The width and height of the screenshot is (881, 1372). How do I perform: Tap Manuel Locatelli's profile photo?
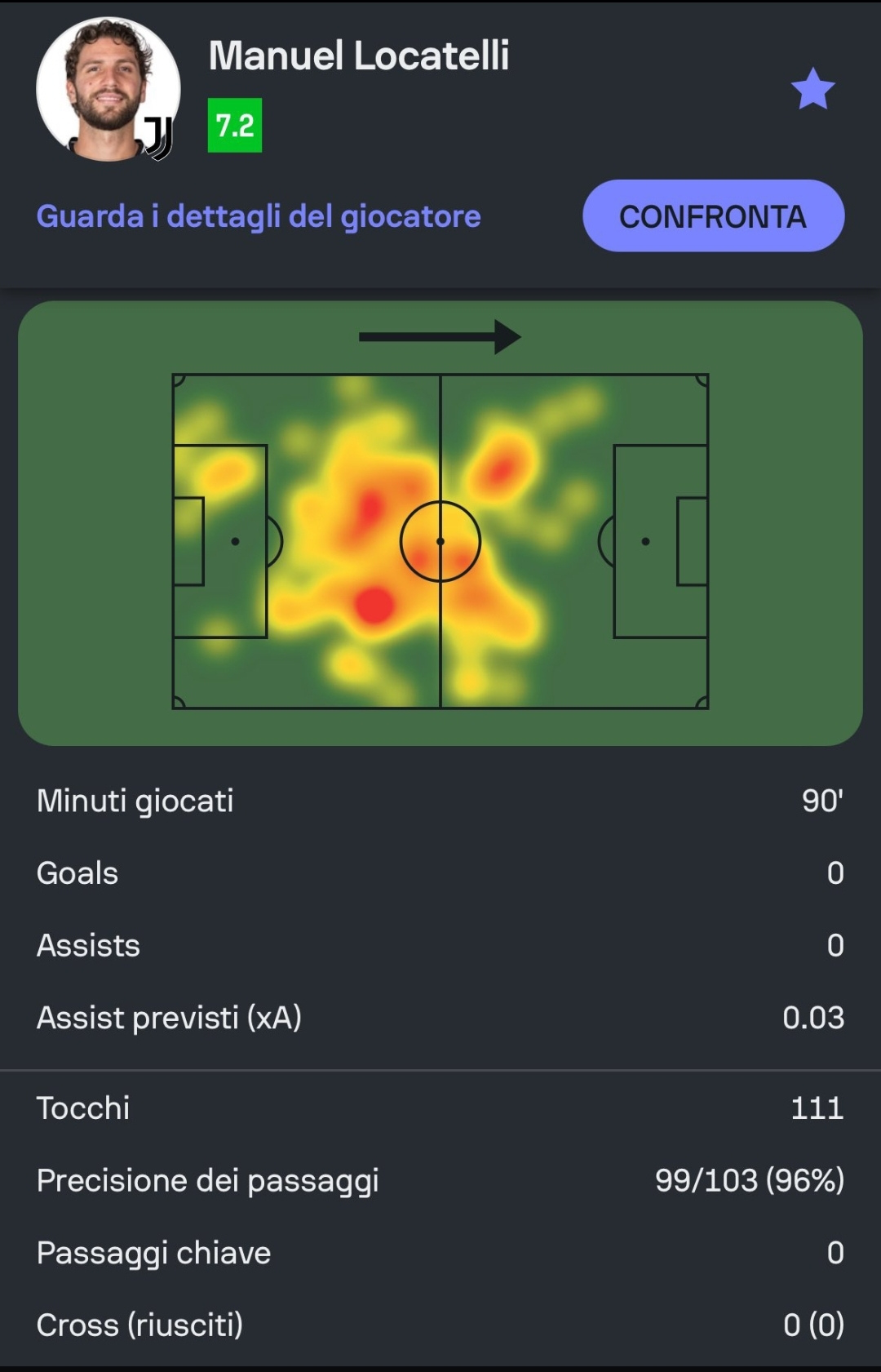point(106,88)
